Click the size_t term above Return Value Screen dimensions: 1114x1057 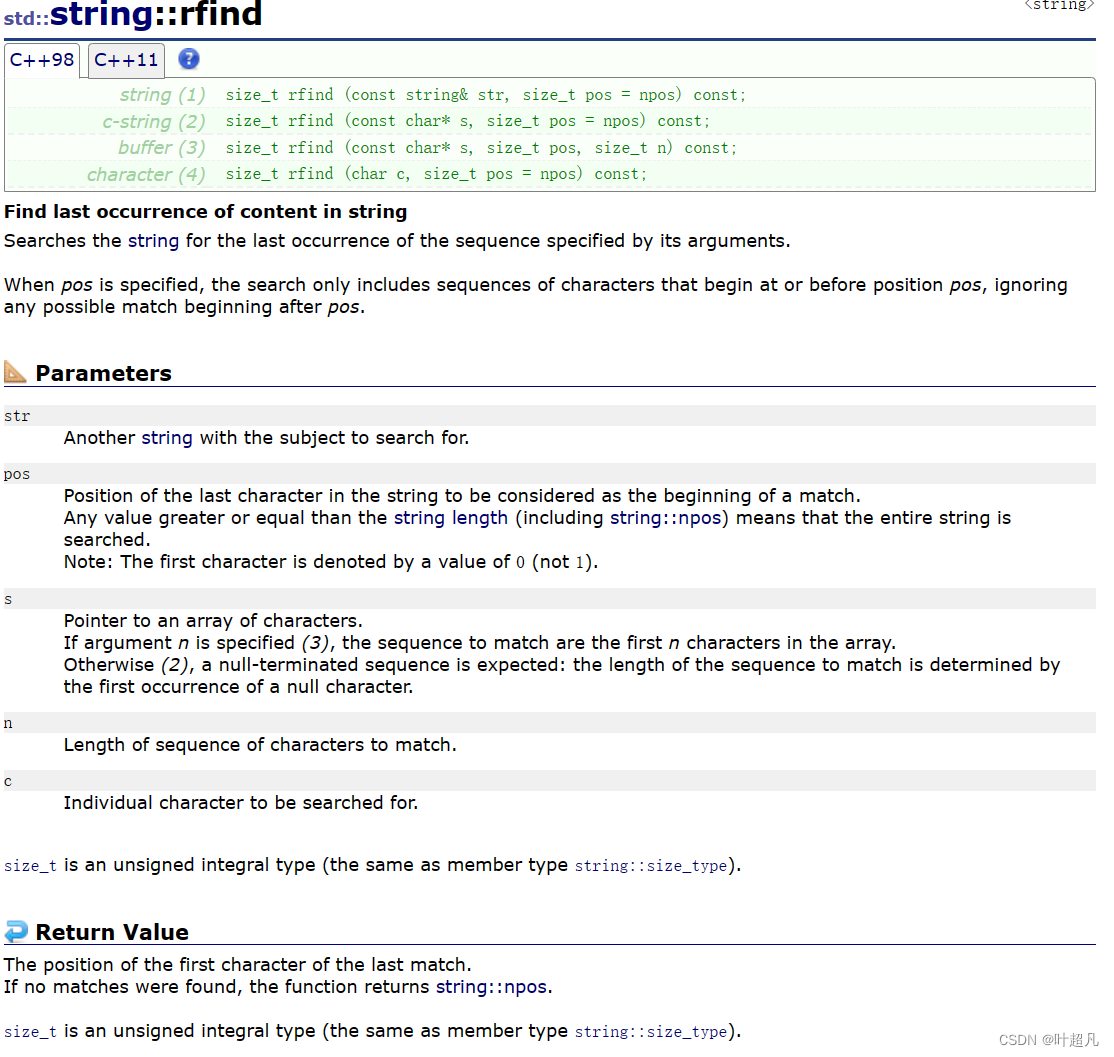click(x=31, y=866)
